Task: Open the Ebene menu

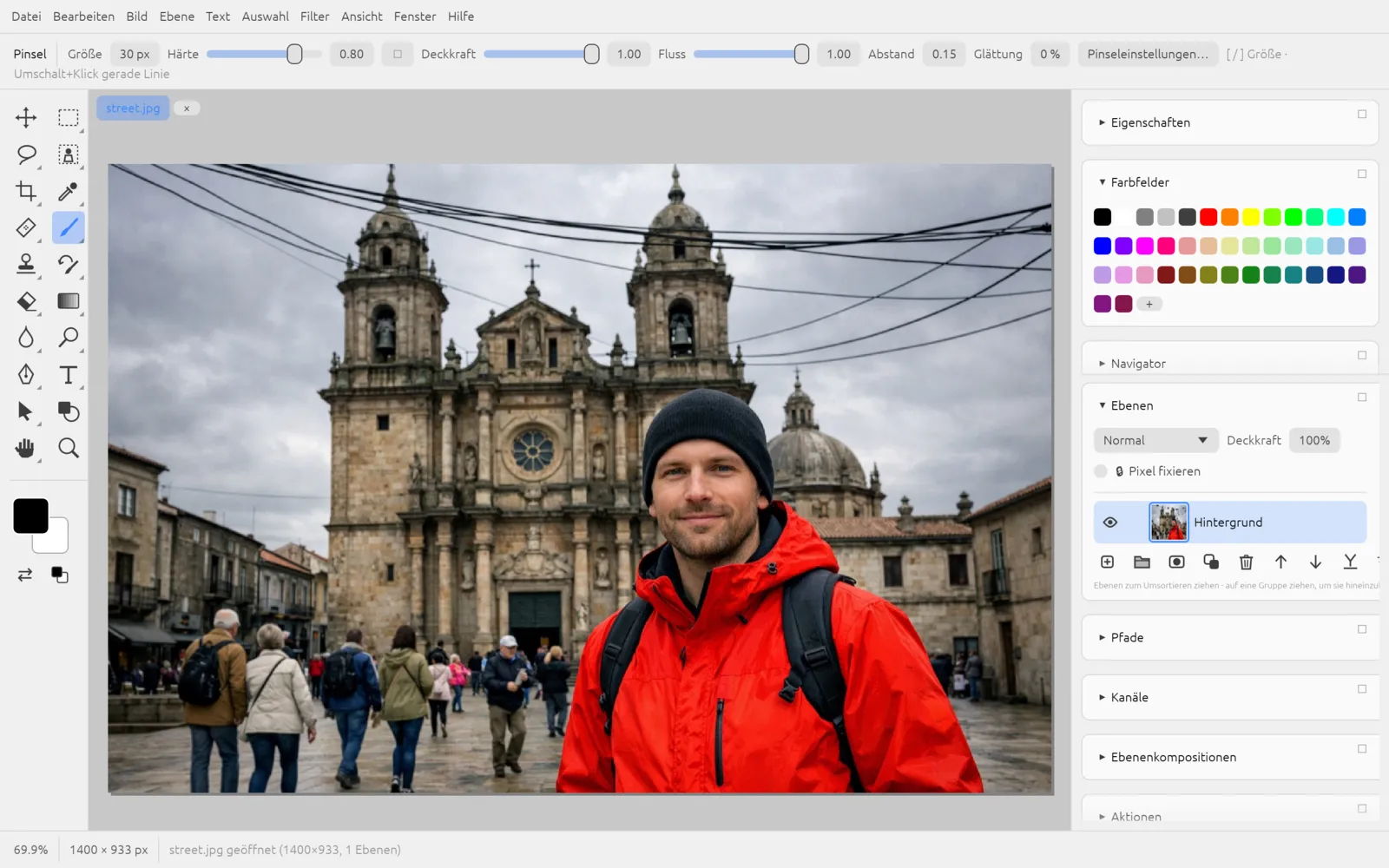Action: pyautogui.click(x=177, y=16)
